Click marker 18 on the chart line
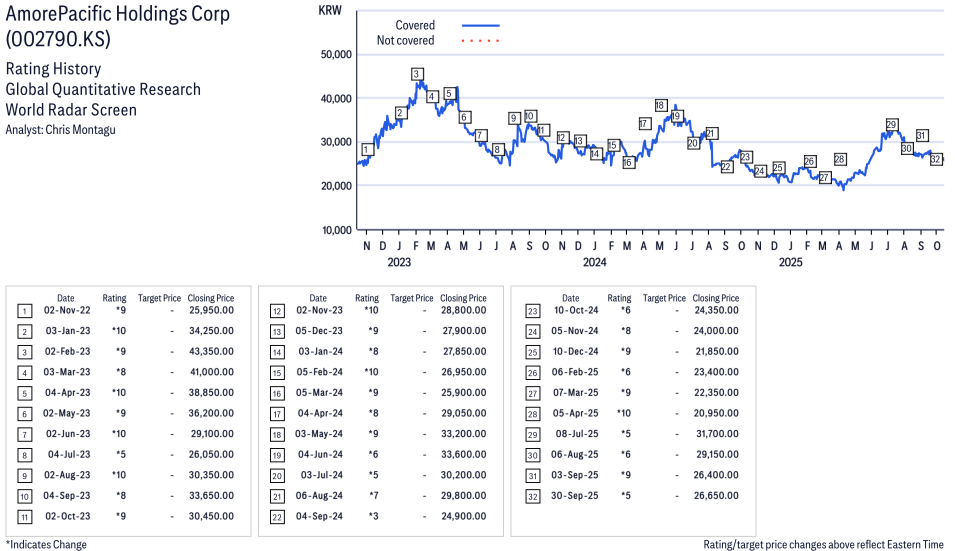Viewport: 955px width, 551px height. point(660,105)
